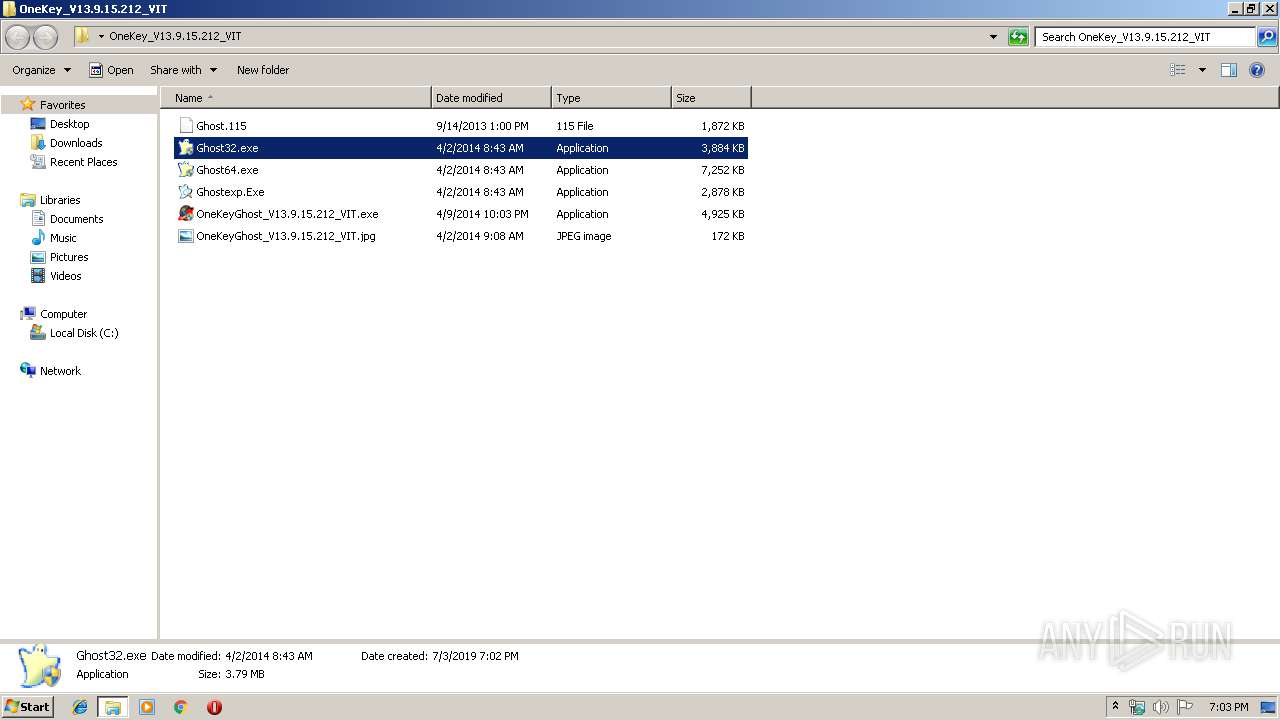Select the Ghost.115 file icon
Viewport: 1280px width, 720px height.
186,126
